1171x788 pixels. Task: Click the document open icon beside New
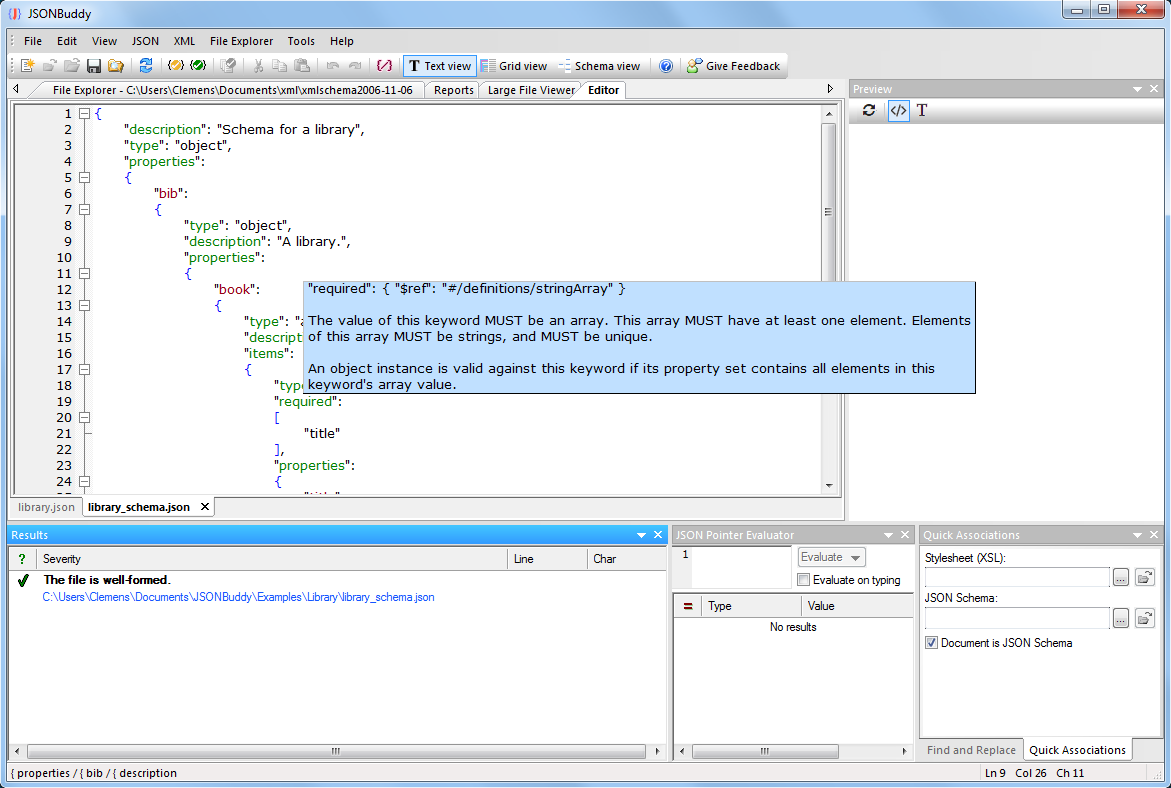click(49, 66)
